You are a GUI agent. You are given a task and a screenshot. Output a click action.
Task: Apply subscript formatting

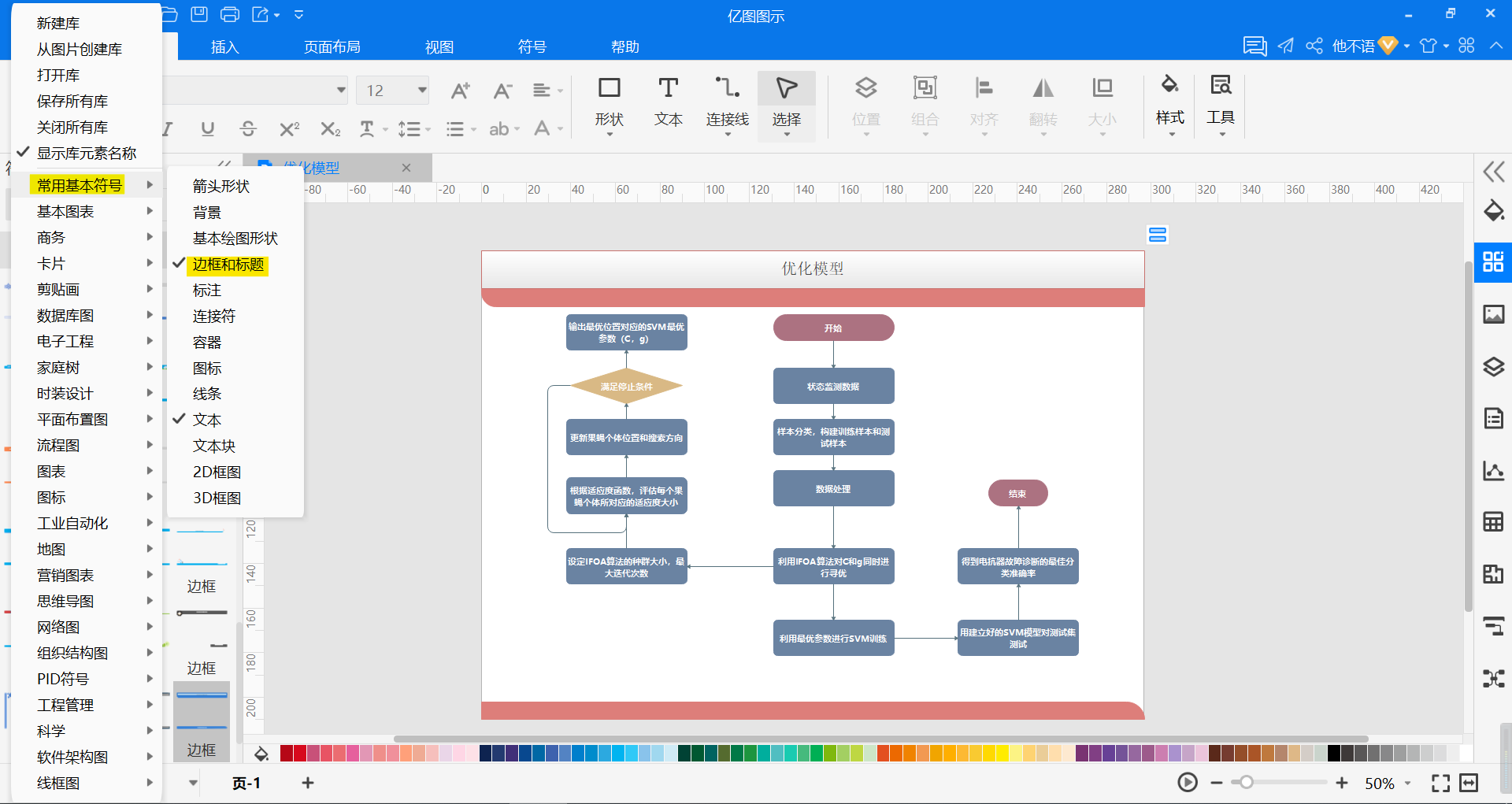331,128
